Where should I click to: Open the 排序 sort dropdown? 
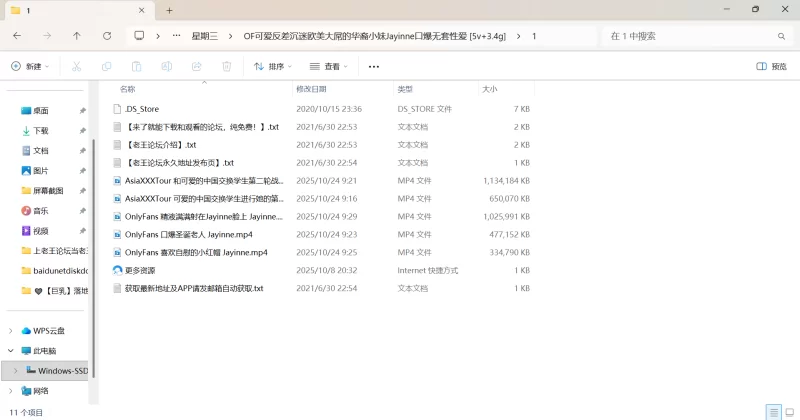click(x=273, y=66)
